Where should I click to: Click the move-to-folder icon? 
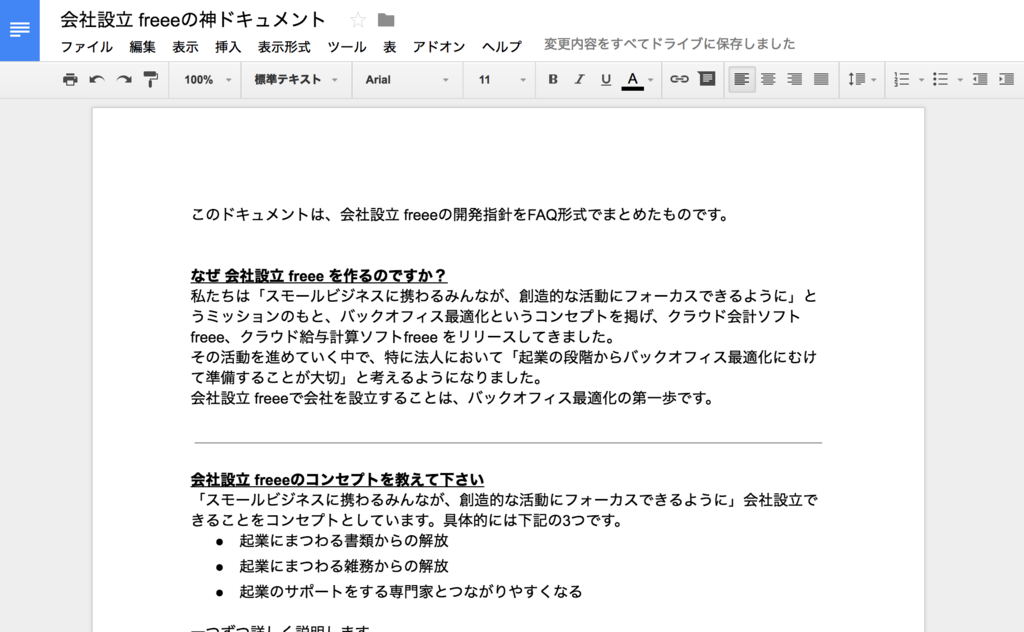tap(386, 20)
